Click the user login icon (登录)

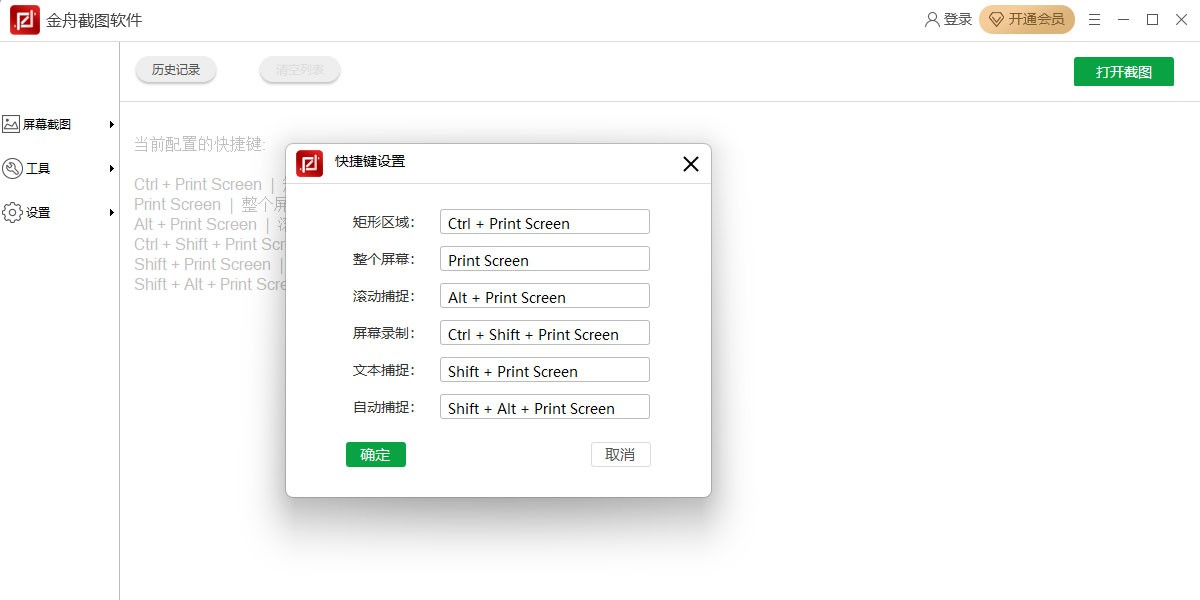pos(932,20)
